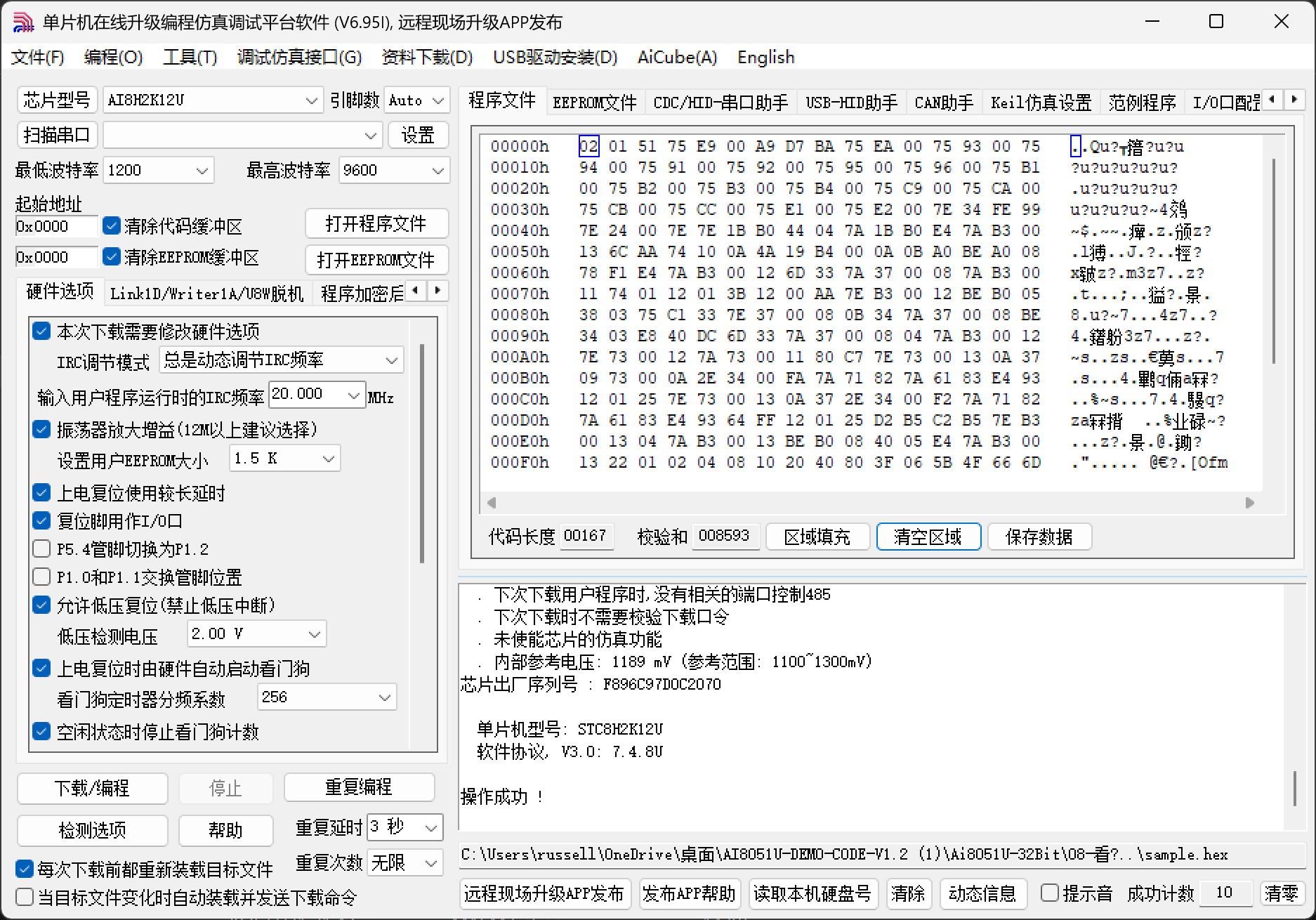
Task: Toggle 清除代码缓冲区 checkbox
Action: pos(111,225)
